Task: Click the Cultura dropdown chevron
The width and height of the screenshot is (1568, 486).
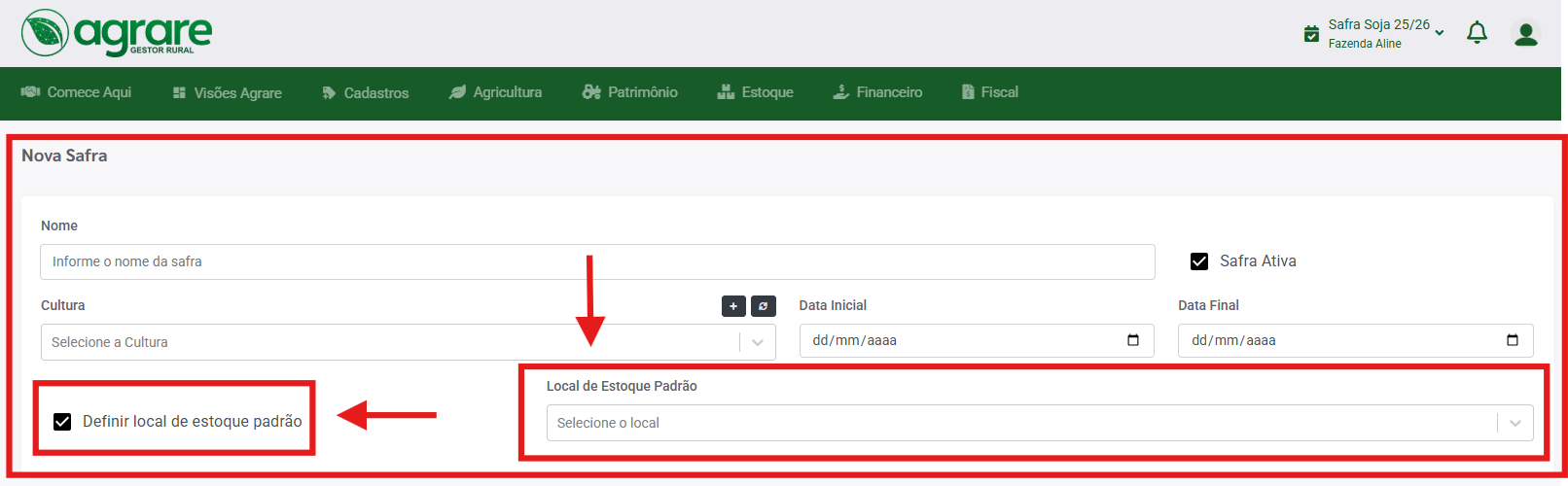Action: pos(758,342)
